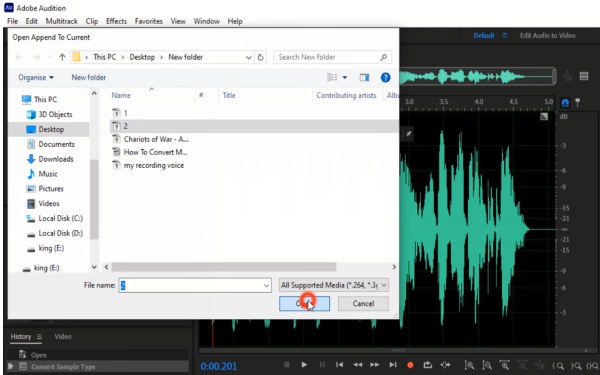The width and height of the screenshot is (600, 375).
Task: Start playback with the Play button
Action: coord(304,365)
